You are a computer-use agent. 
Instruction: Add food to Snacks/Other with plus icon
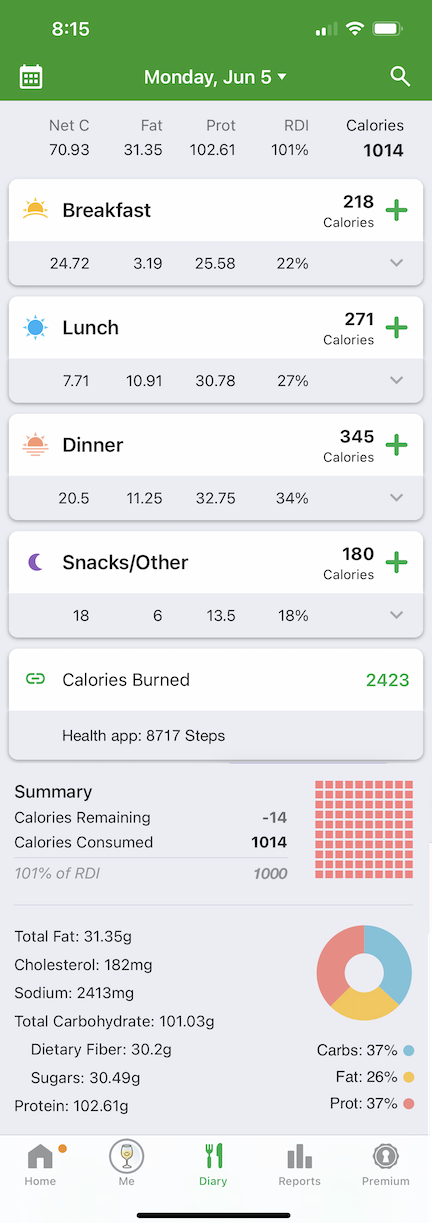point(397,562)
